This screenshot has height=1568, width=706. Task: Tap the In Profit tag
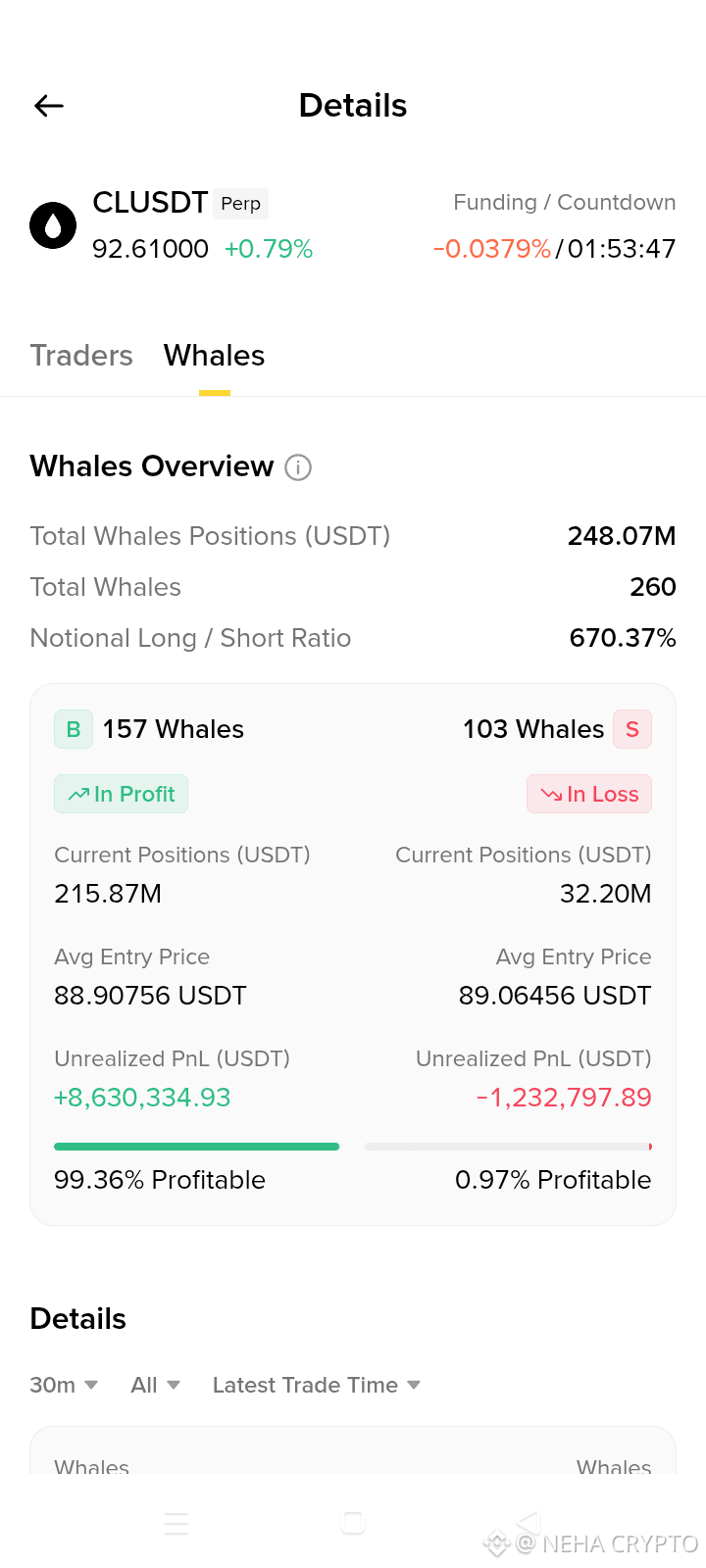121,794
